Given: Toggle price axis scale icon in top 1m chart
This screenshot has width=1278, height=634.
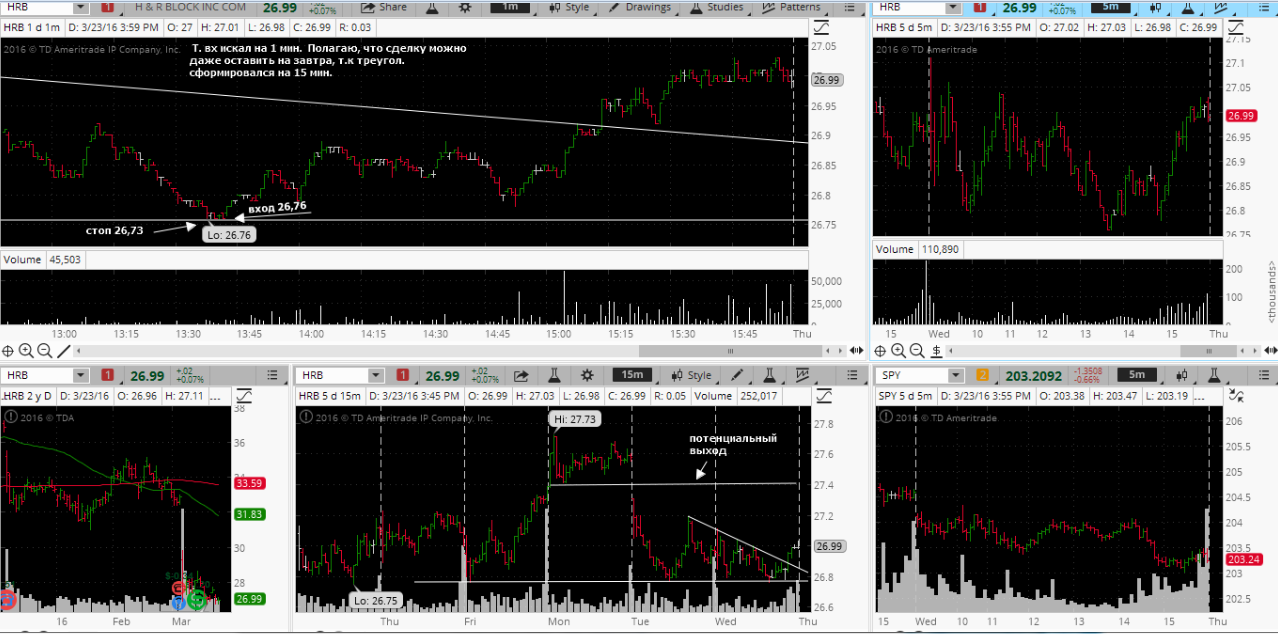Looking at the screenshot, I should (x=822, y=27).
